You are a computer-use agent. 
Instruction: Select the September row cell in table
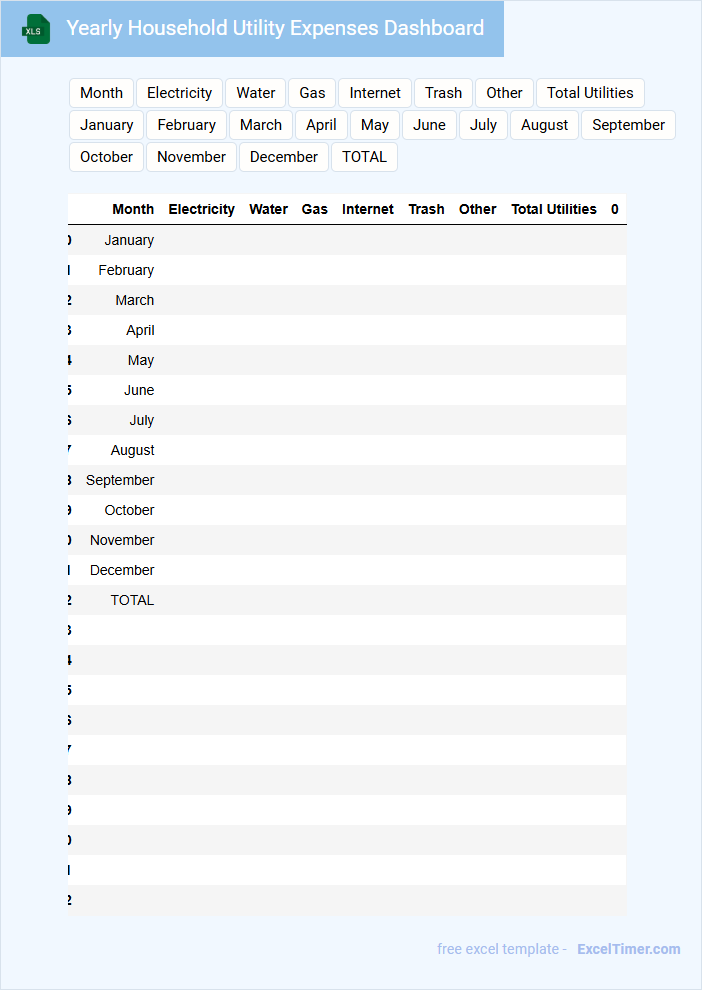point(120,480)
